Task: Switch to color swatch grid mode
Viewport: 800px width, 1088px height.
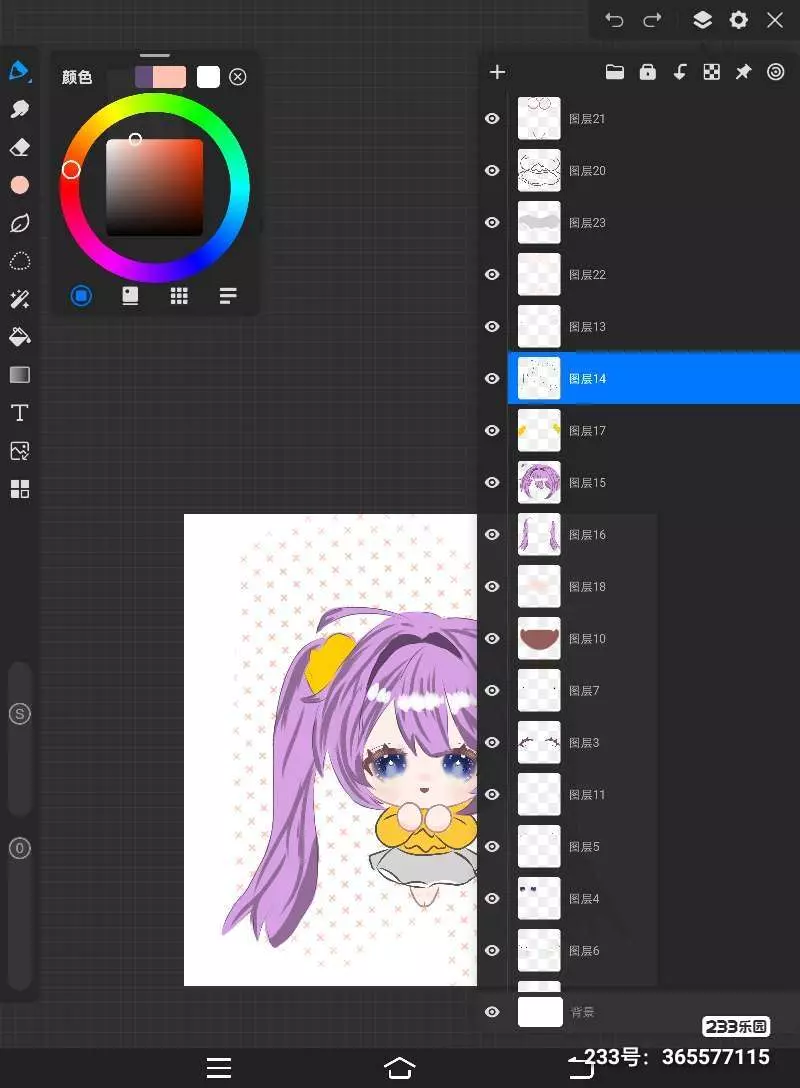Action: 179,296
